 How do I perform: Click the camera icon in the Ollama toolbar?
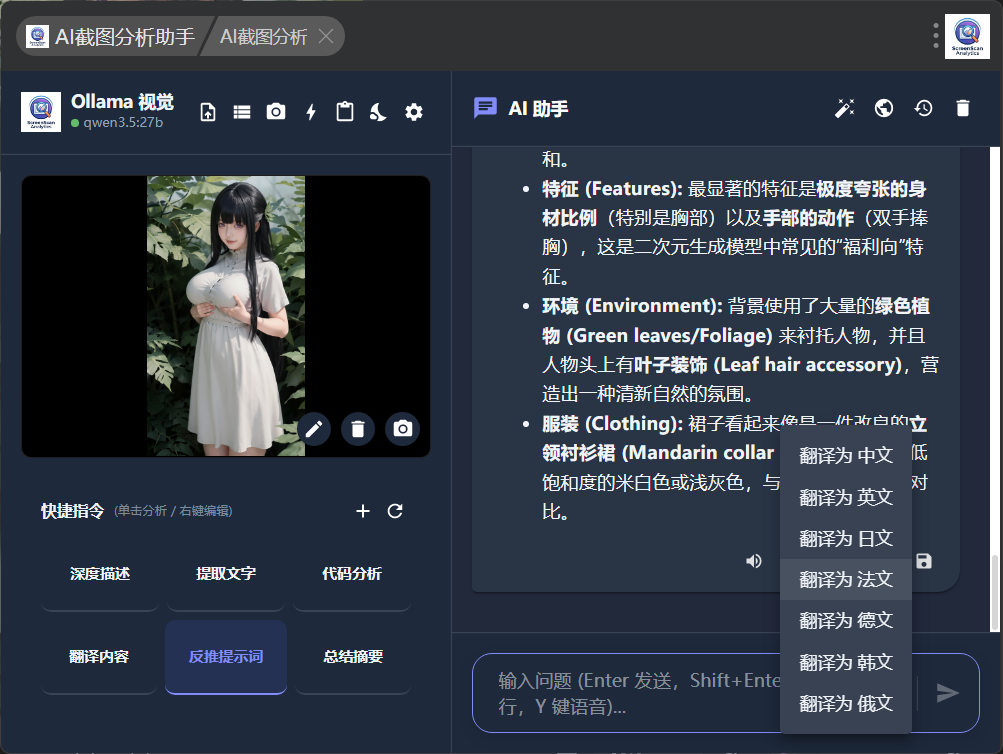point(276,112)
